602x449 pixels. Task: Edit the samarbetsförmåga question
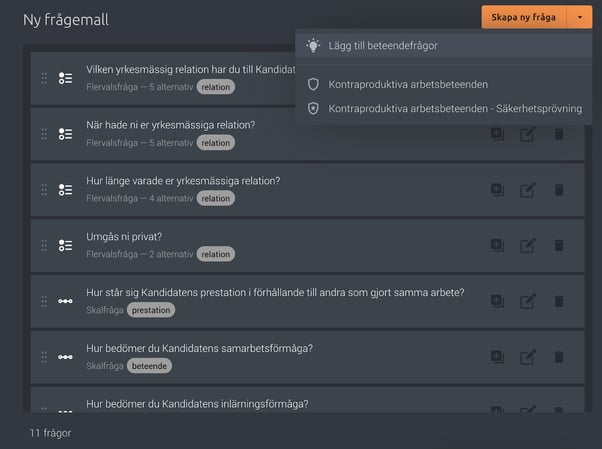[x=528, y=357]
